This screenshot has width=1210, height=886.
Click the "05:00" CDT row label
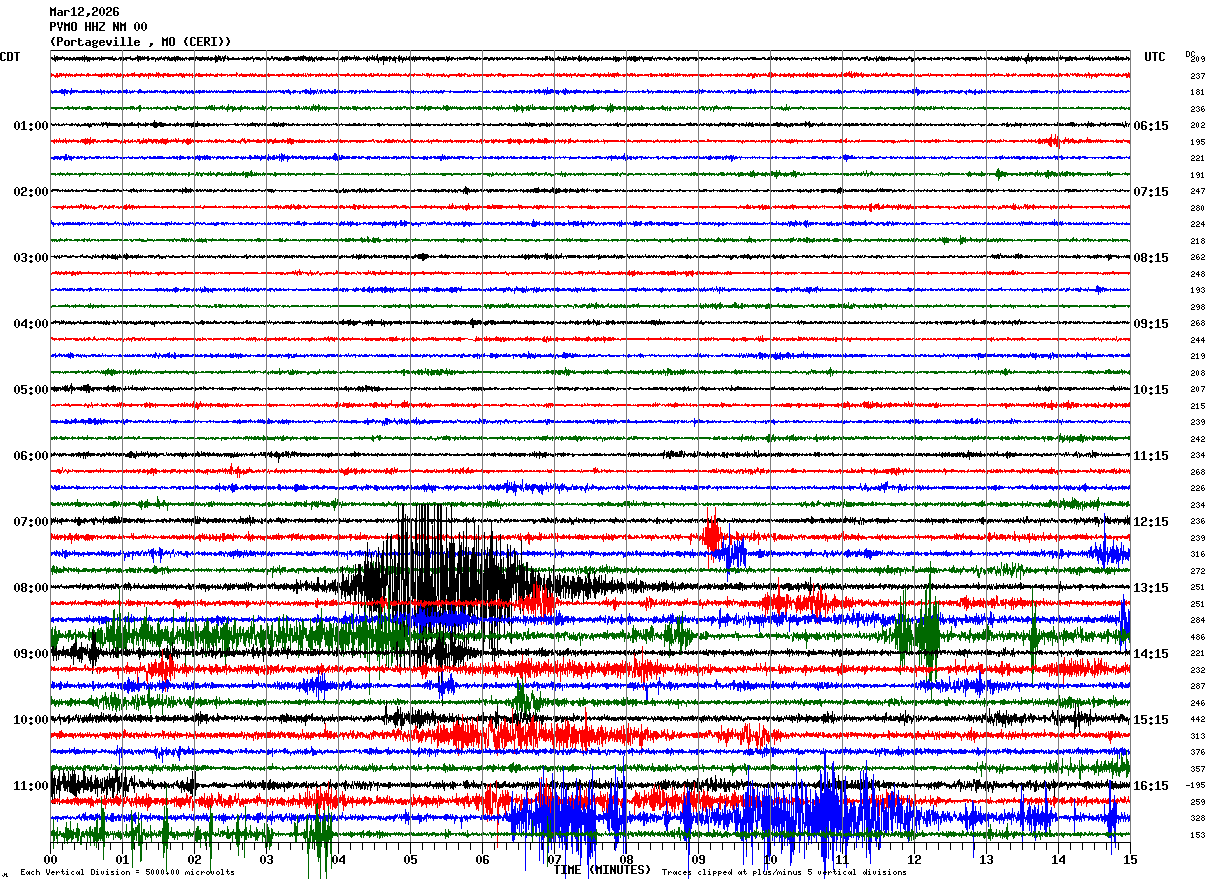coord(31,390)
